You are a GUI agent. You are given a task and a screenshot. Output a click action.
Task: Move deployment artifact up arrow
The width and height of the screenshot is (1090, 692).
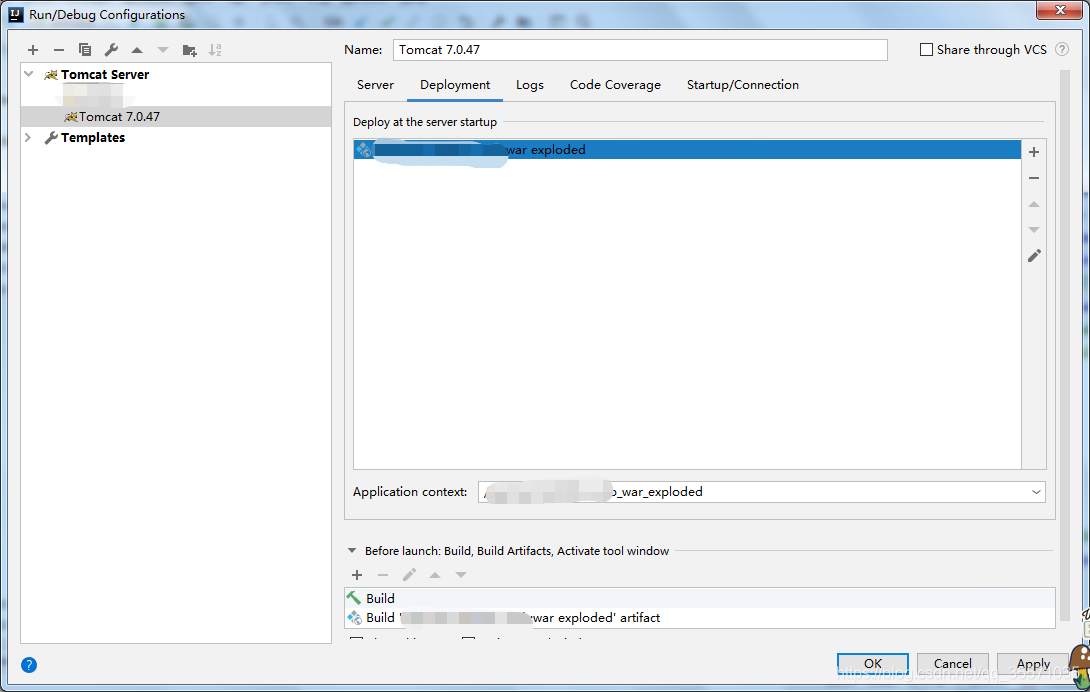(x=1034, y=204)
